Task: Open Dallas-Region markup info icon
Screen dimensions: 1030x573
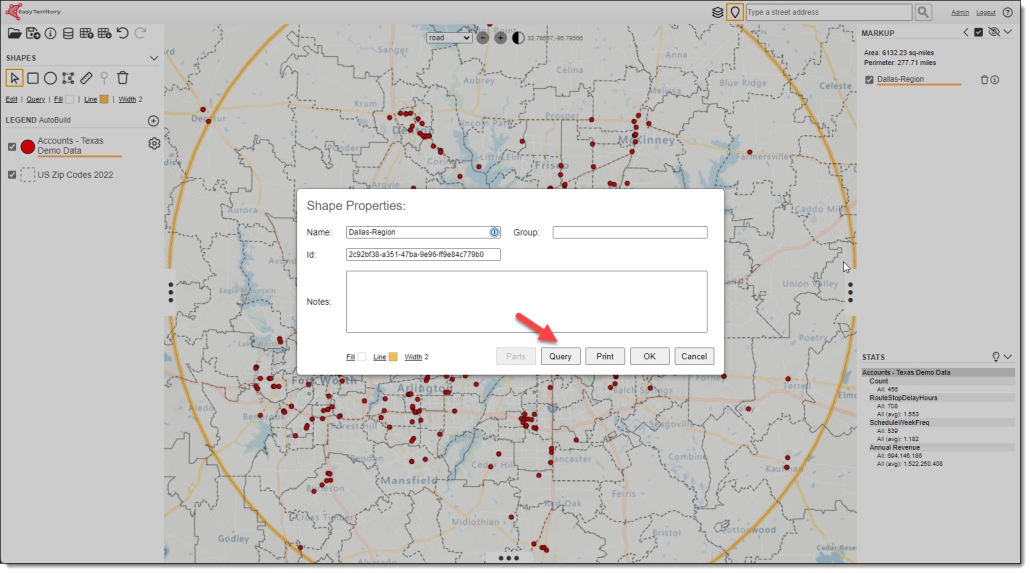Action: (995, 80)
